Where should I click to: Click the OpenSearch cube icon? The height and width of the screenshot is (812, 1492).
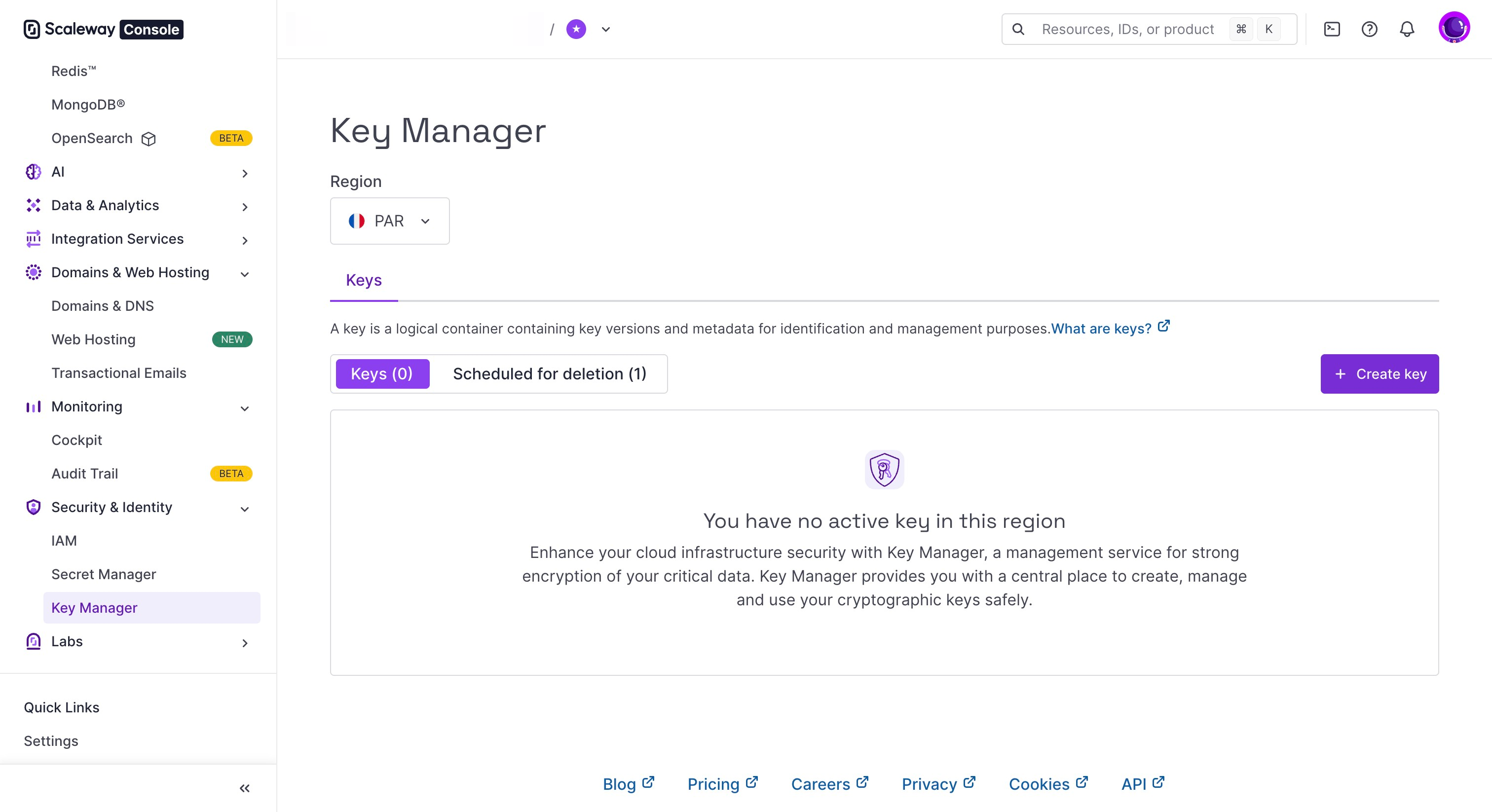coord(149,139)
